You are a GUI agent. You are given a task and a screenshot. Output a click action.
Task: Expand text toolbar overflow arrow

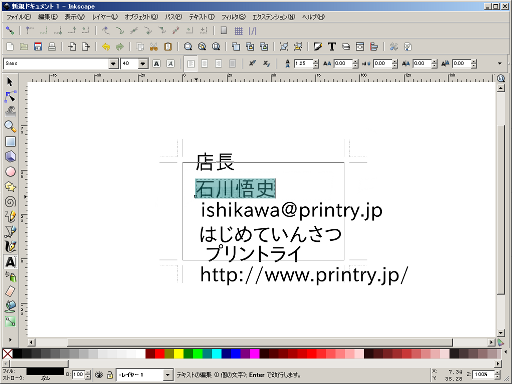tap(500, 63)
